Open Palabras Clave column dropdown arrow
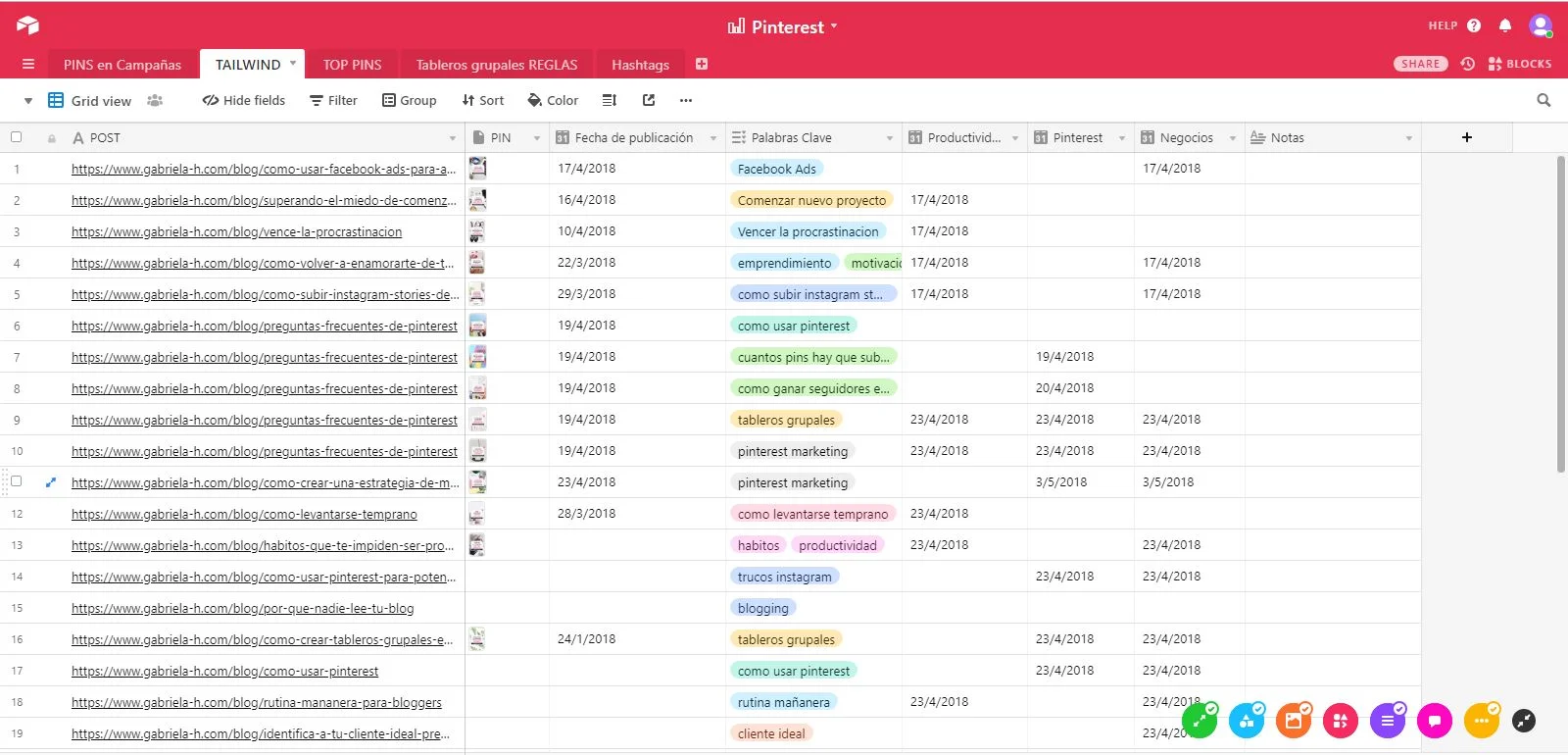Screen dimensions: 1568x755 coord(890,138)
